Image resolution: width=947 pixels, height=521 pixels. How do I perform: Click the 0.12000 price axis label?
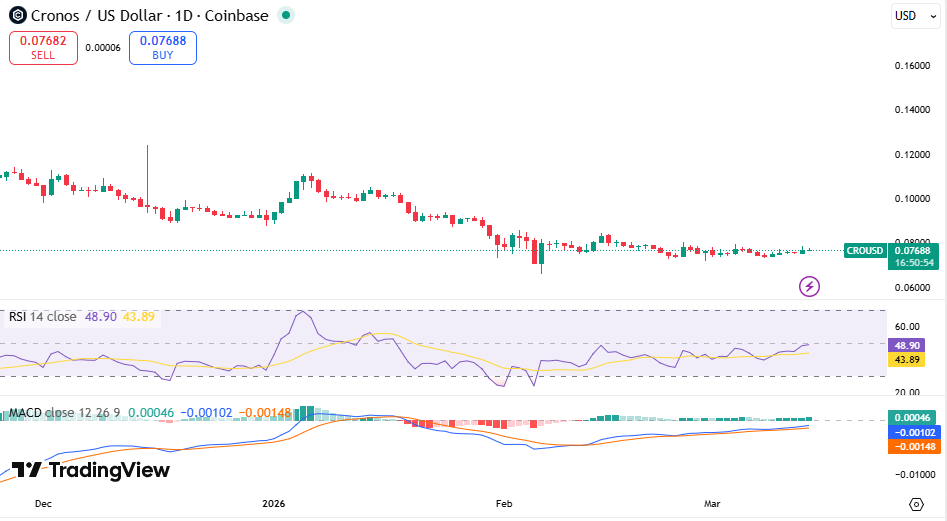click(912, 155)
